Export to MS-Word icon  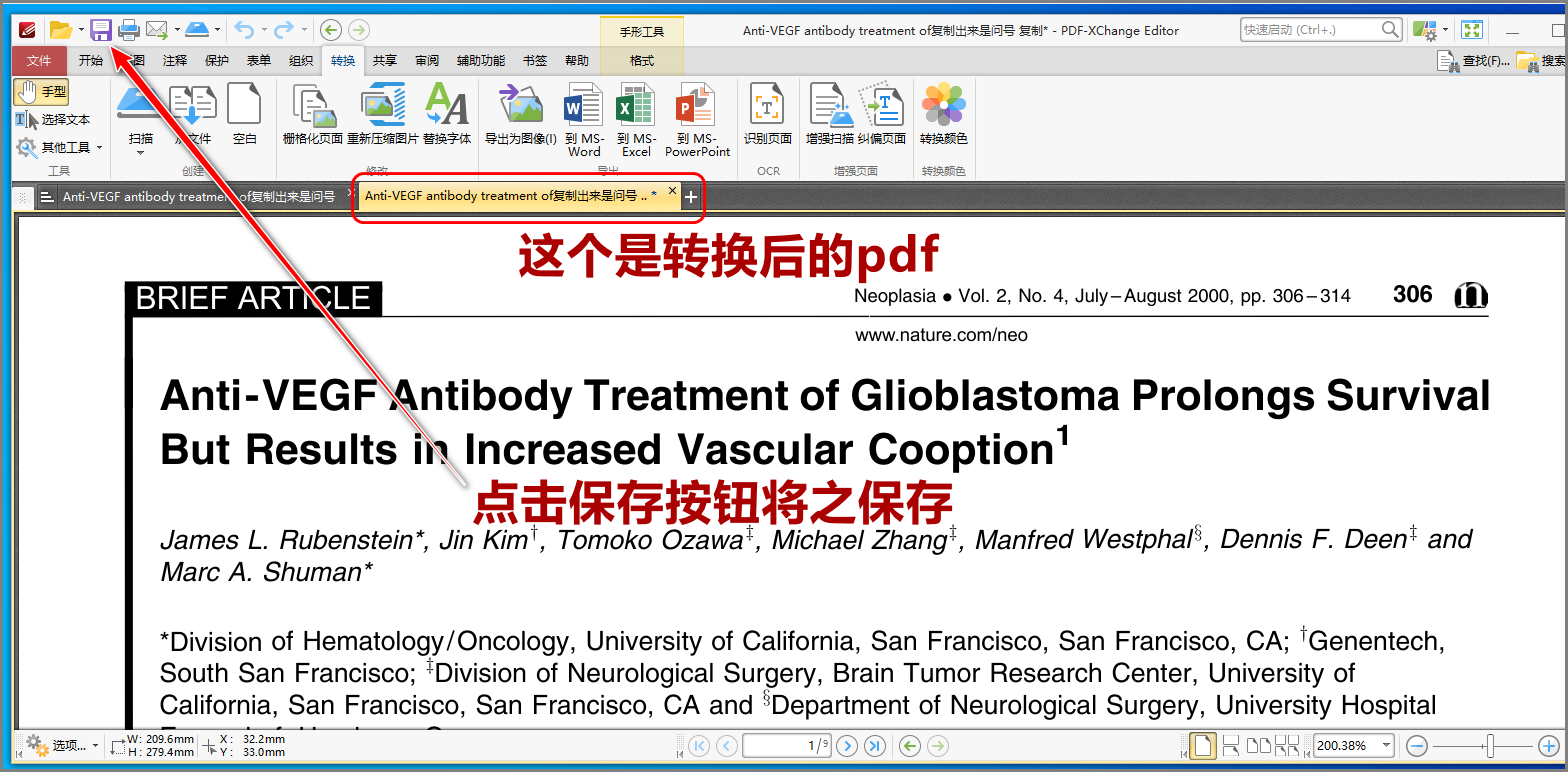click(584, 120)
